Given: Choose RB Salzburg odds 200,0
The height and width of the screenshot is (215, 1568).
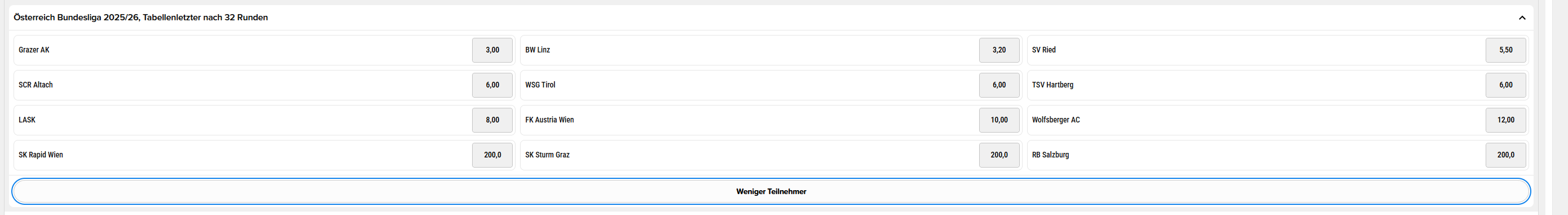Looking at the screenshot, I should pyautogui.click(x=1505, y=155).
